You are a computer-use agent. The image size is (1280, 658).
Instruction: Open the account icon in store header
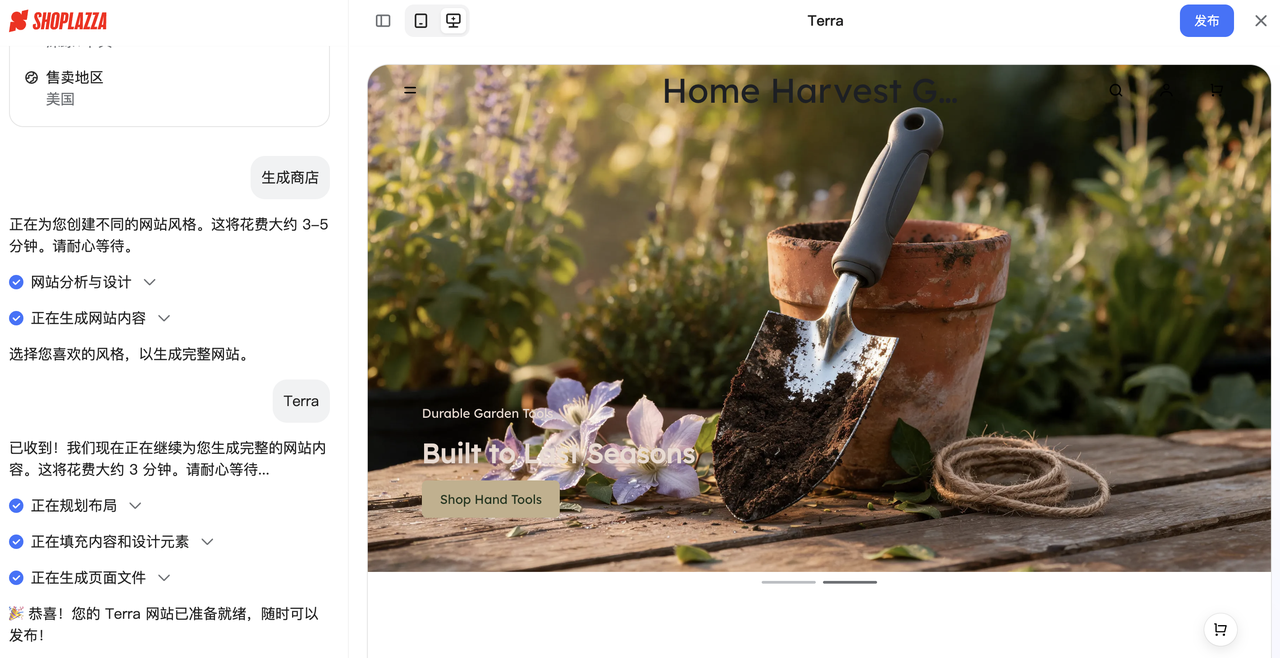(1167, 91)
